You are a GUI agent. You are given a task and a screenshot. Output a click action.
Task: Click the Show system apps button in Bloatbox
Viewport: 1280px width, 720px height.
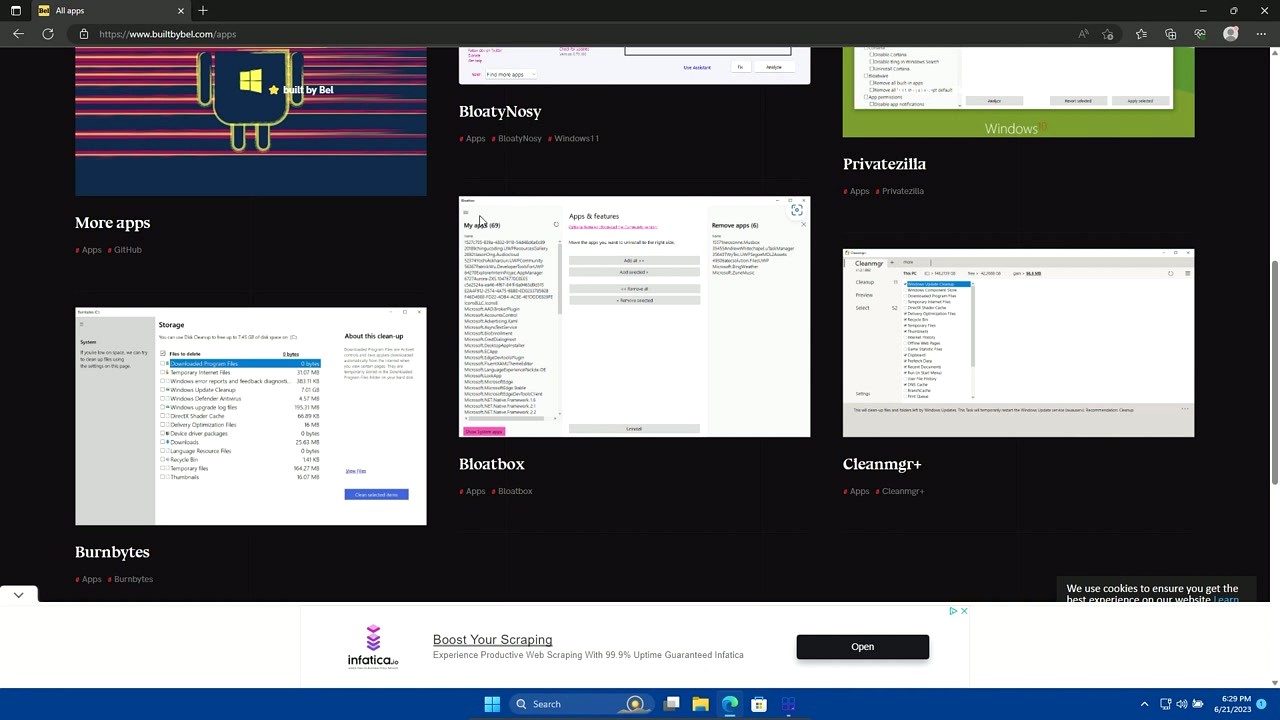coord(484,431)
